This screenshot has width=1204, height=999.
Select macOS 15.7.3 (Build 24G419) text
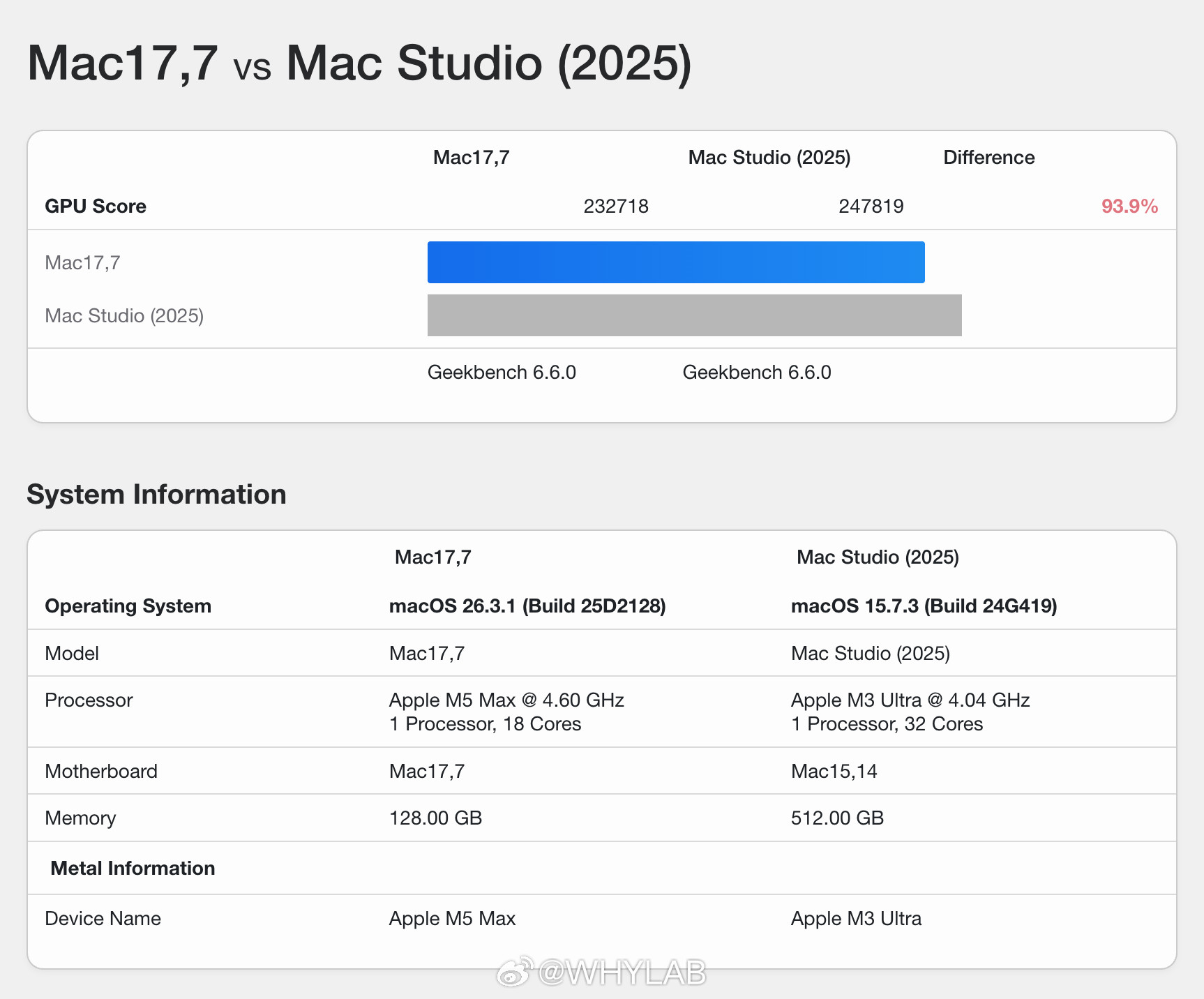click(x=924, y=606)
